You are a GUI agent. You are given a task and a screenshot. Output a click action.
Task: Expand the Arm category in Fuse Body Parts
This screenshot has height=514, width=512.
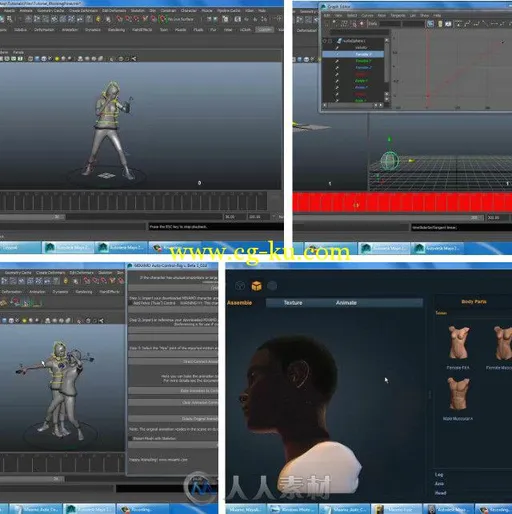pyautogui.click(x=439, y=483)
